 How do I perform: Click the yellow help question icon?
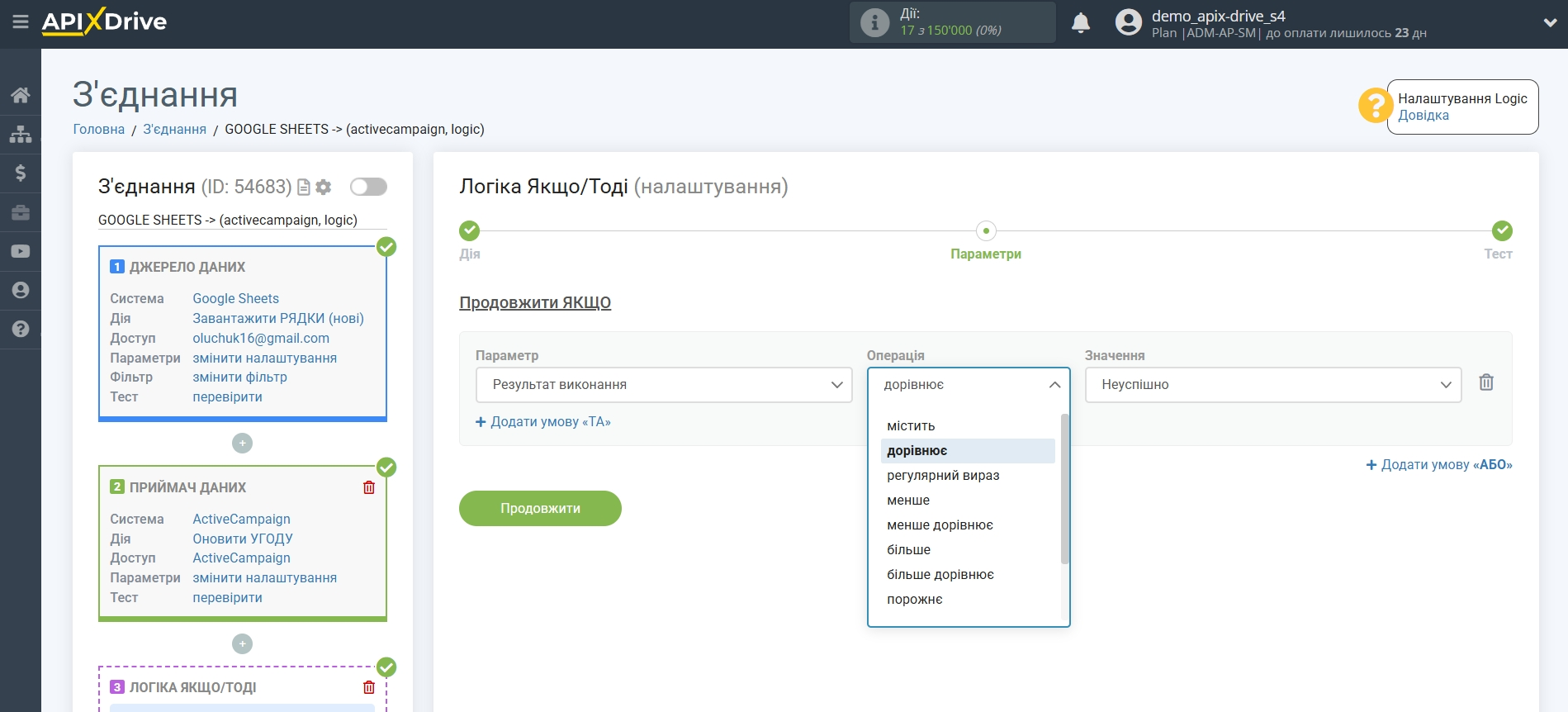click(x=1376, y=106)
